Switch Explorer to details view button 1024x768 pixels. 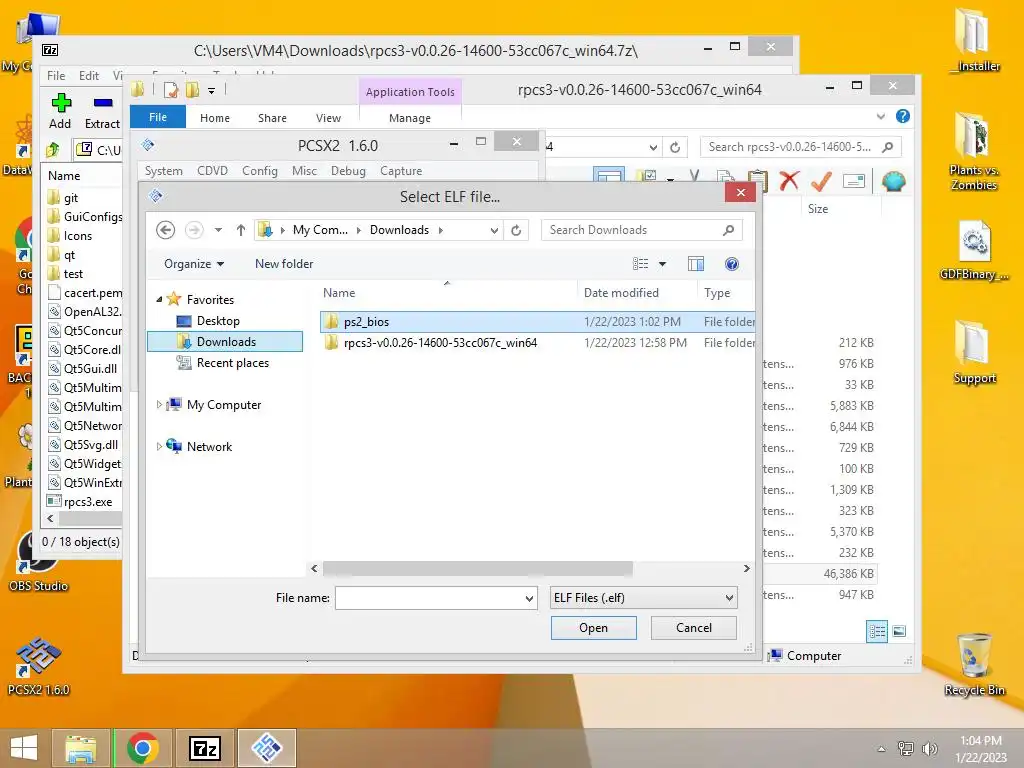pyautogui.click(x=877, y=631)
